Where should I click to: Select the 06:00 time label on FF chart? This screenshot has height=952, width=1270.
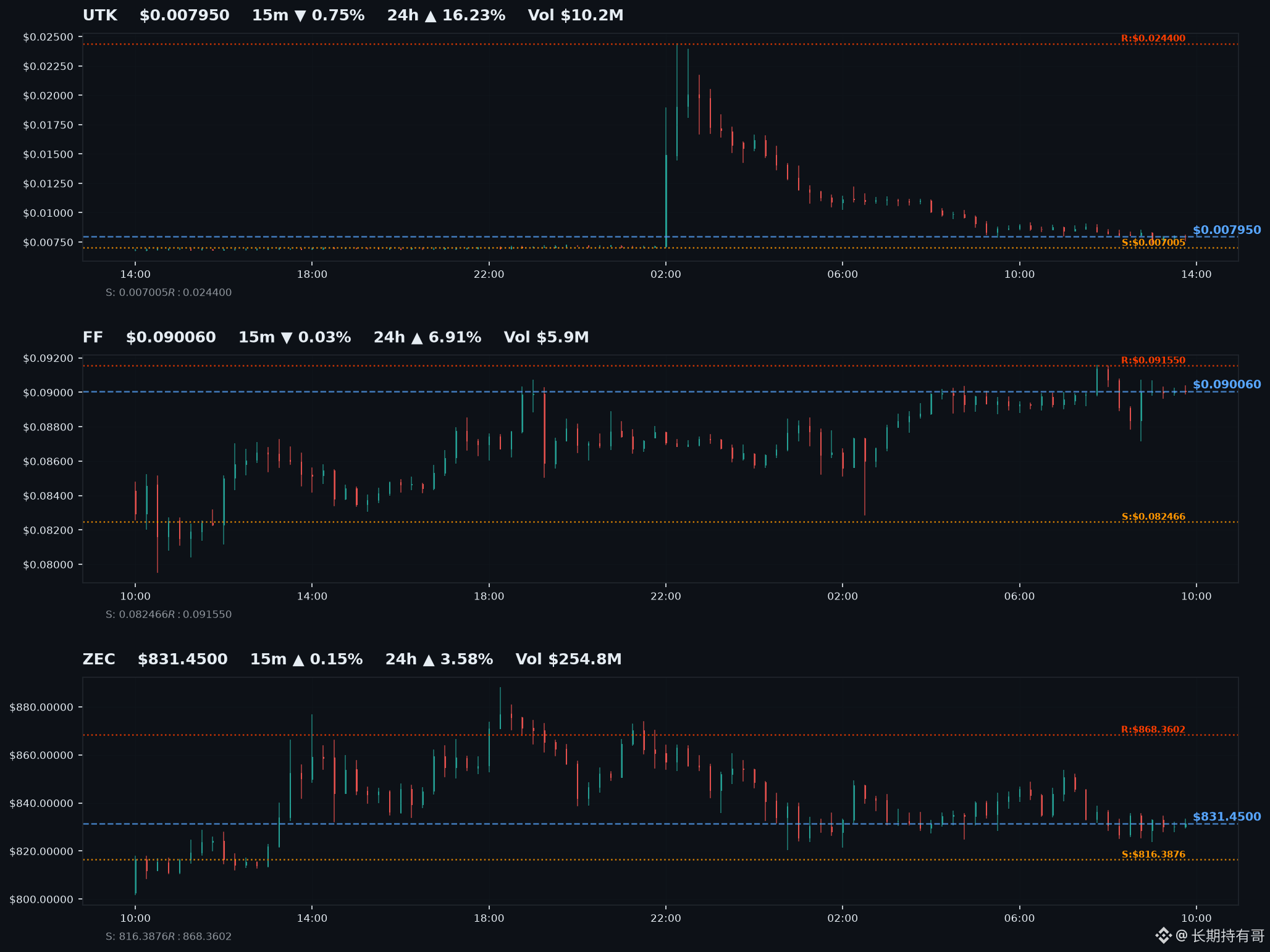1019,597
